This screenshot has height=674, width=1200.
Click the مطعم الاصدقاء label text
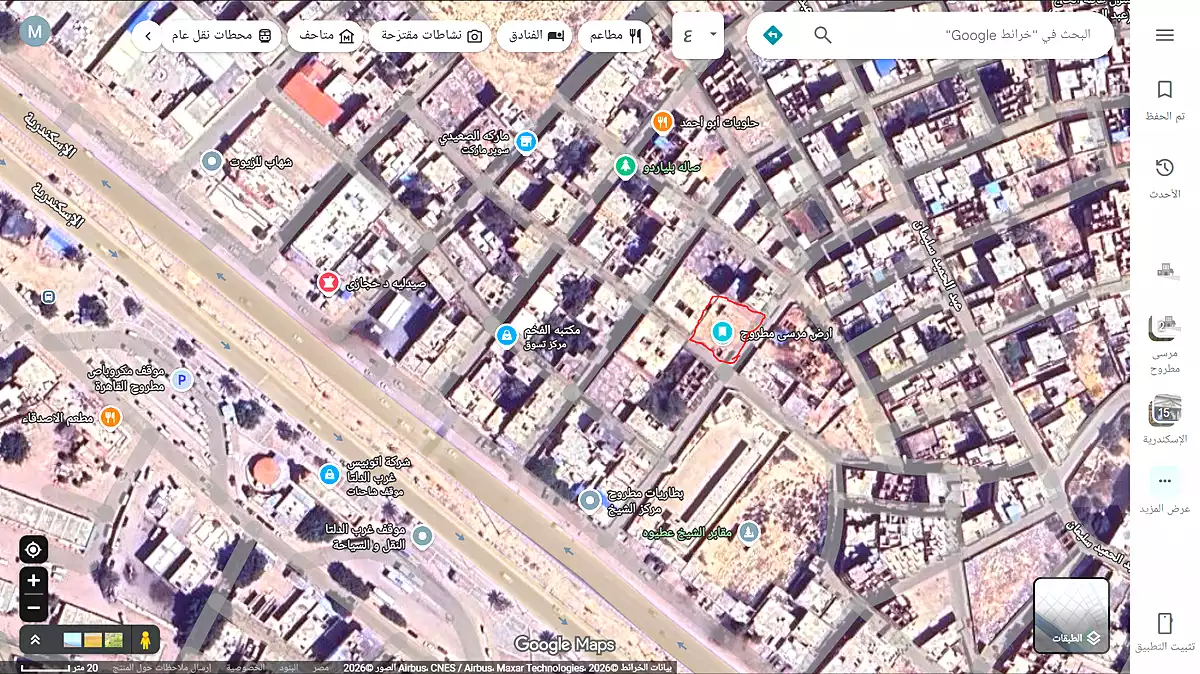(x=58, y=417)
